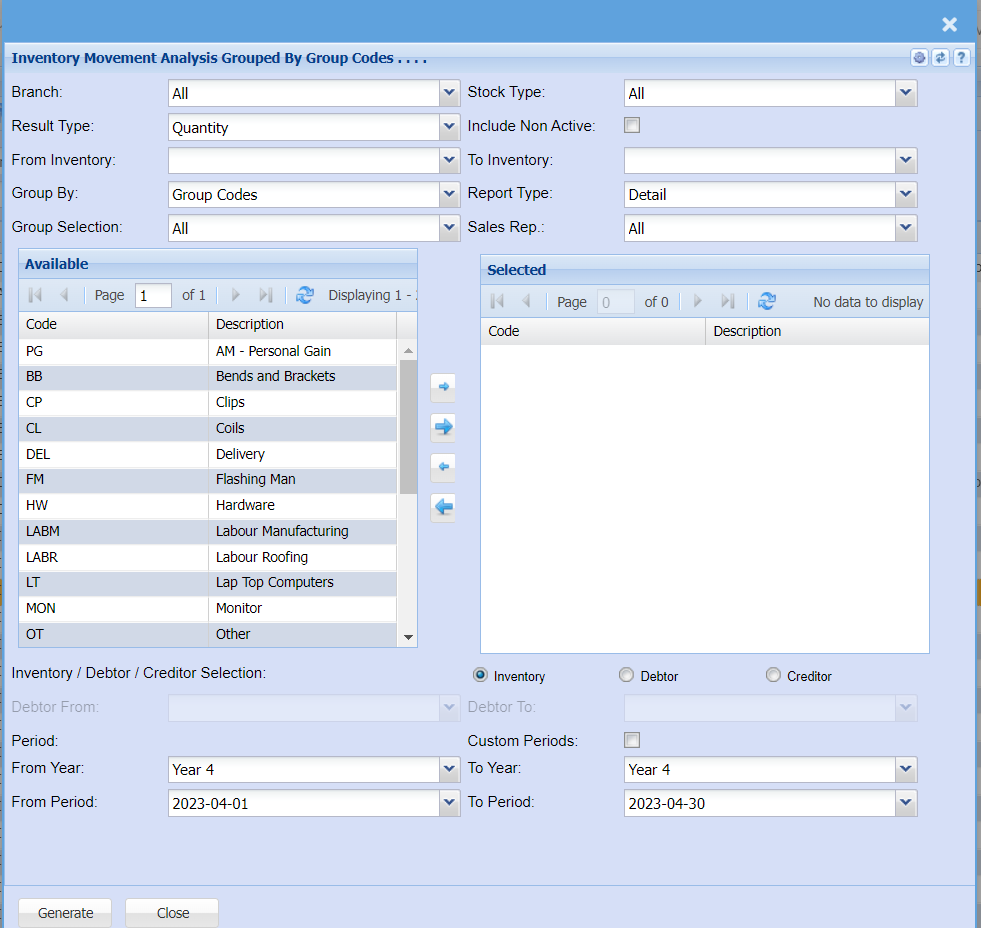Move single selected group to right
The height and width of the screenshot is (928, 981).
(x=442, y=386)
